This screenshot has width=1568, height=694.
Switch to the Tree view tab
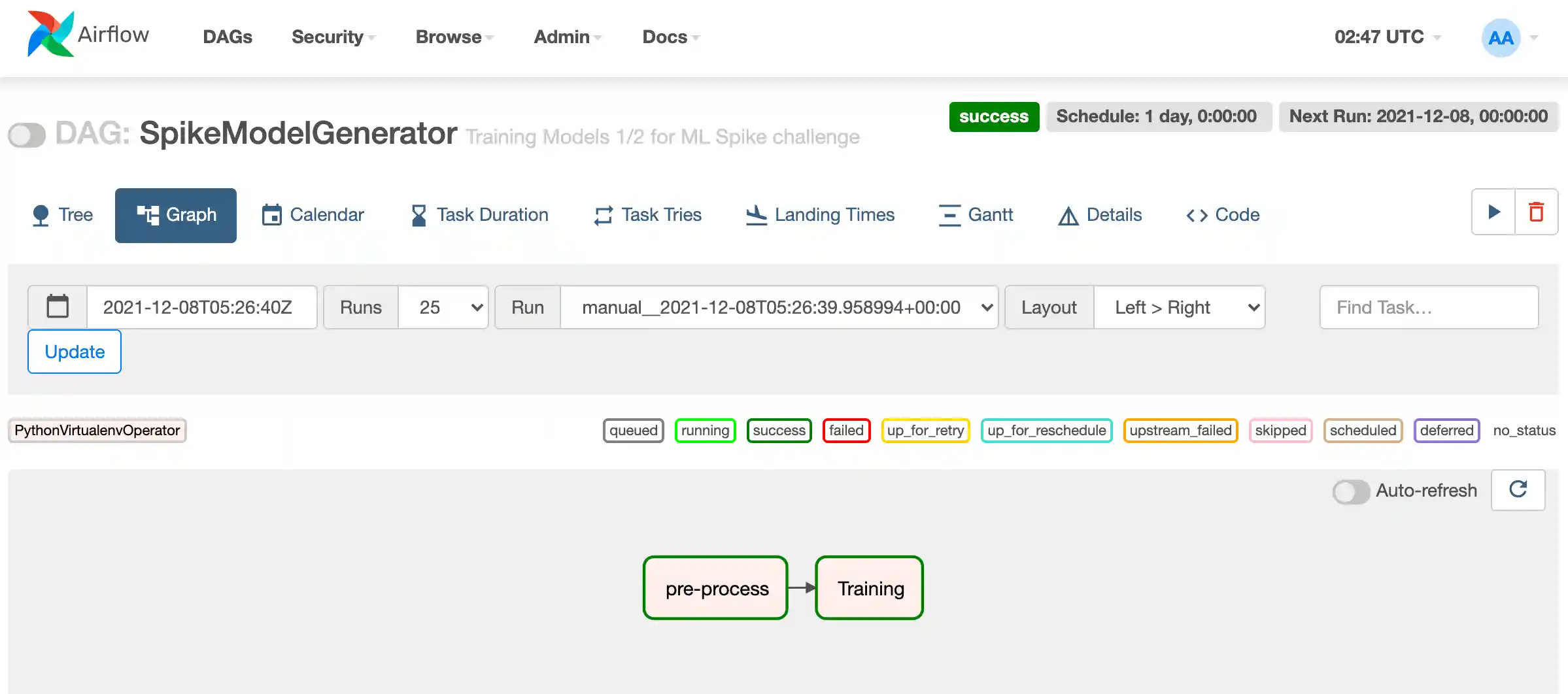61,215
